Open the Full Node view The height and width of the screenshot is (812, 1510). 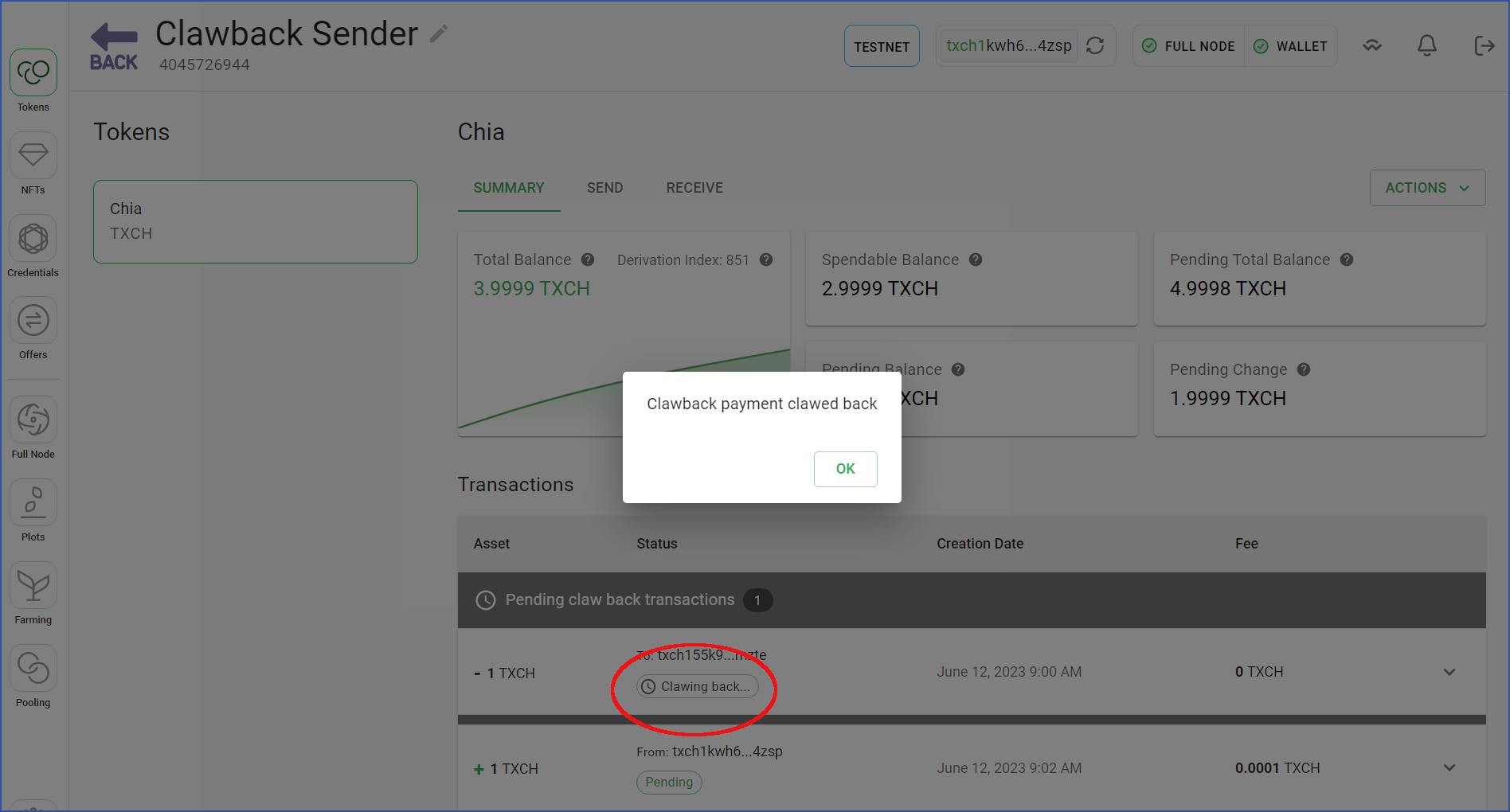[x=33, y=428]
